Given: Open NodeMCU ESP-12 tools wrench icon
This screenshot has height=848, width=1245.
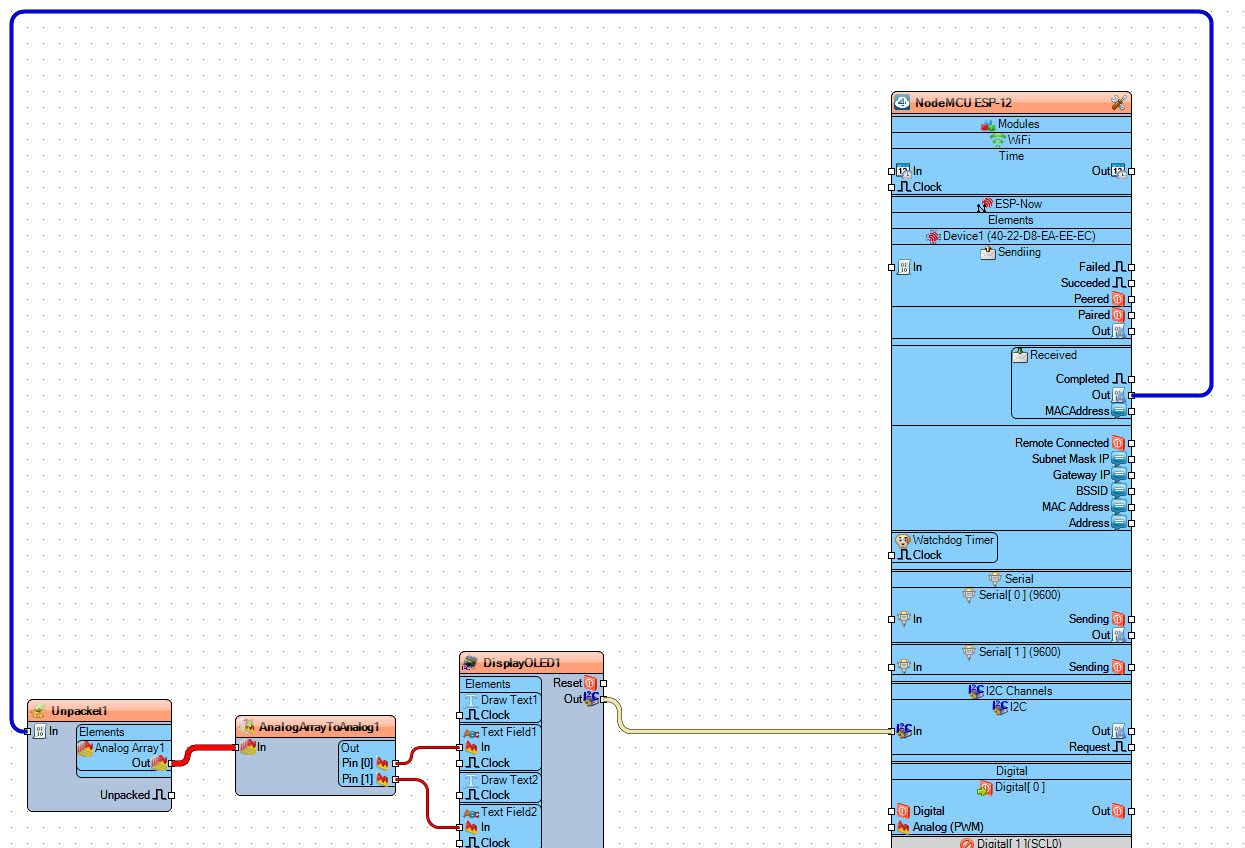Looking at the screenshot, I should tap(1119, 102).
